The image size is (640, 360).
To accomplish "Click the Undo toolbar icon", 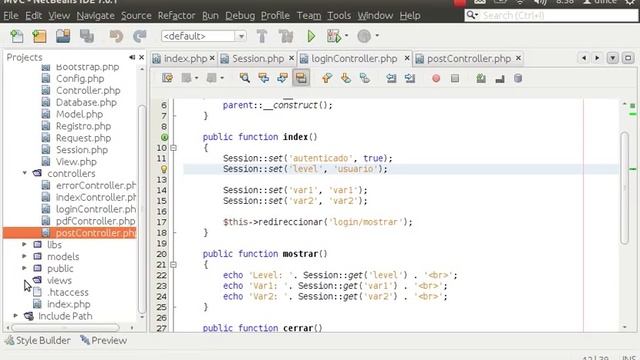I will [x=116, y=36].
